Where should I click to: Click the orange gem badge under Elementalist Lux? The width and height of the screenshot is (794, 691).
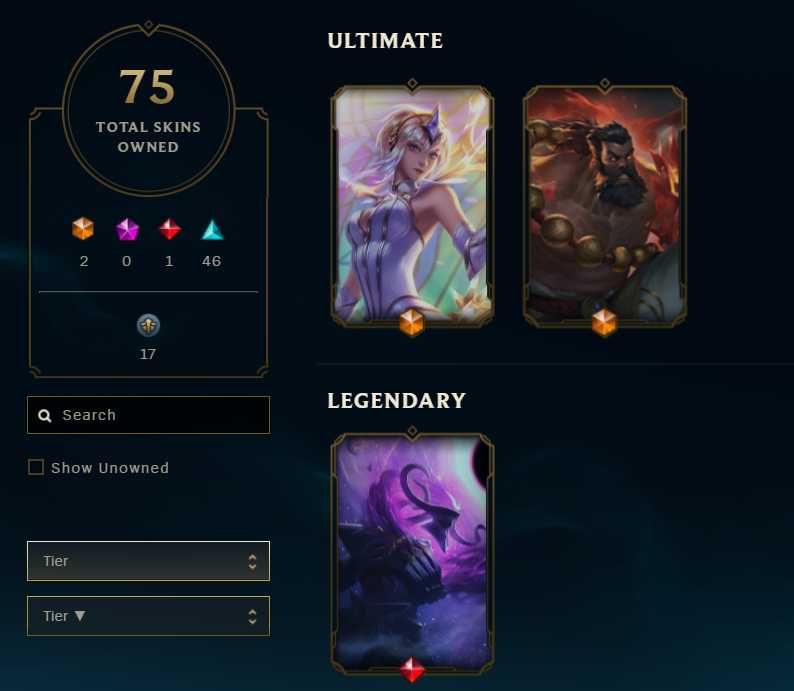pyautogui.click(x=412, y=322)
